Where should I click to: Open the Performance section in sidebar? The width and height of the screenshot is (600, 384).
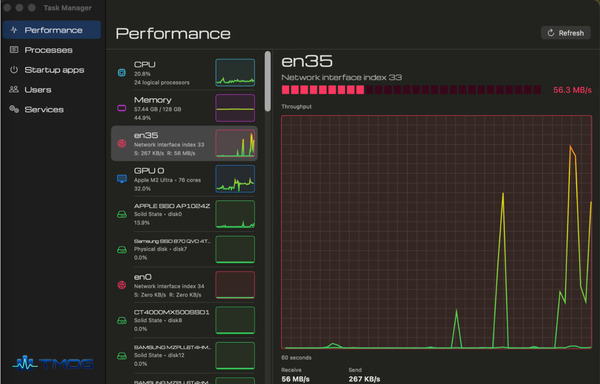[x=52, y=30]
